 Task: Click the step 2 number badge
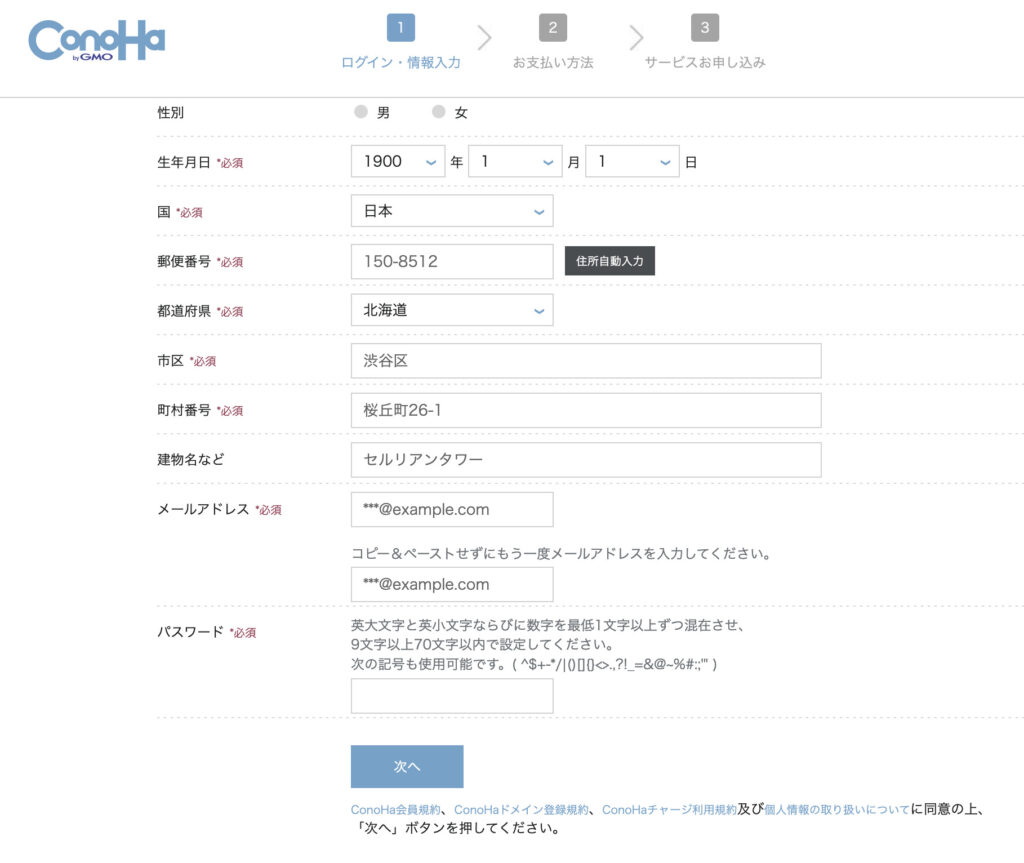552,27
